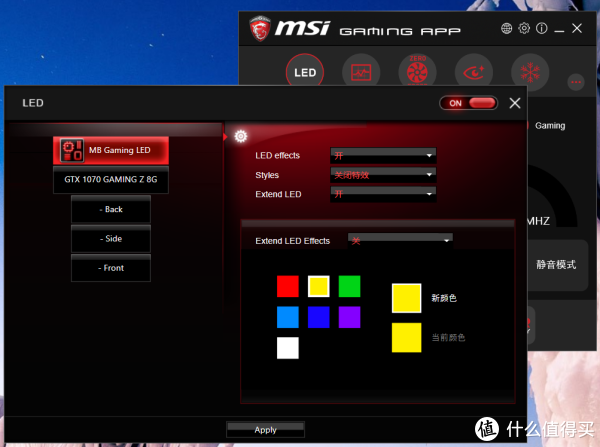Pick the yellow swatch in the palette
Image resolution: width=600 pixels, height=447 pixels.
(319, 286)
